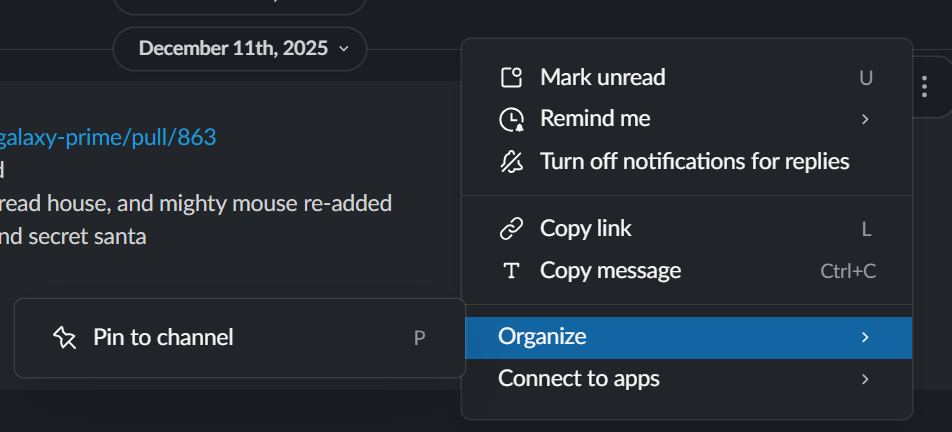The width and height of the screenshot is (952, 432).
Task: Select Mark unread from the context menu
Action: 602,78
